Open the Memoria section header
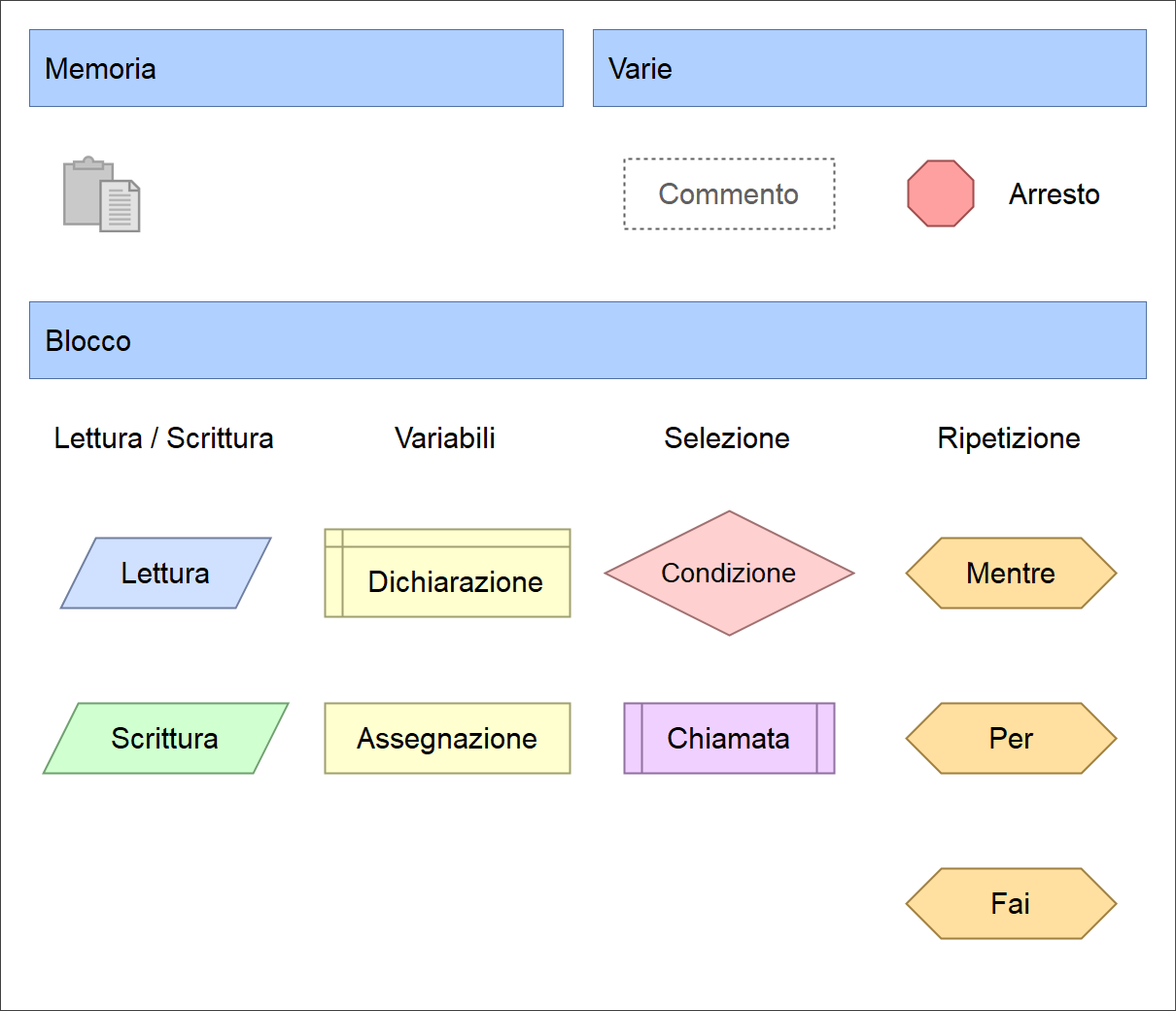 pos(296,68)
